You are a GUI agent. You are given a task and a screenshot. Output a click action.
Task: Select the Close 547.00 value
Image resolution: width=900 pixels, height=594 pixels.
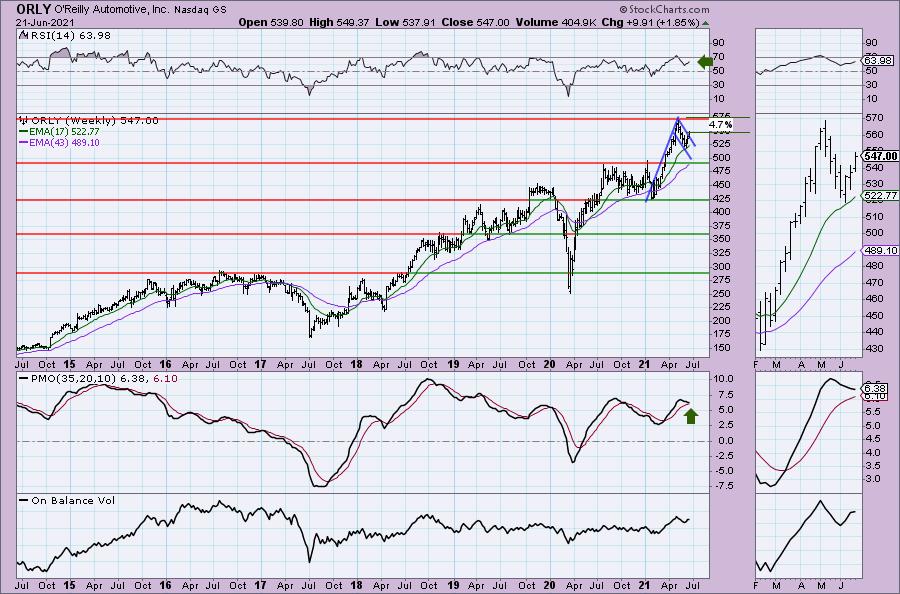(476, 22)
